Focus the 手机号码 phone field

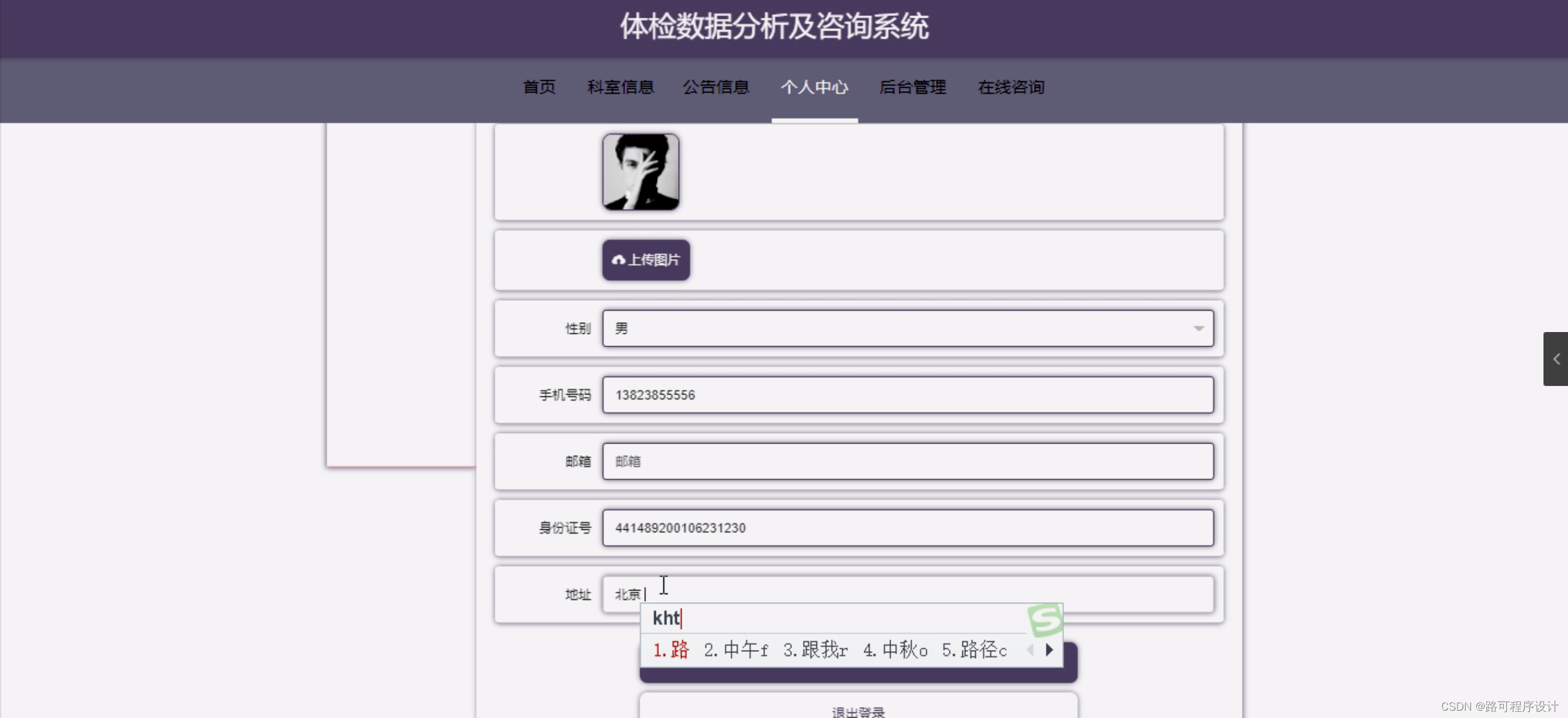[907, 395]
